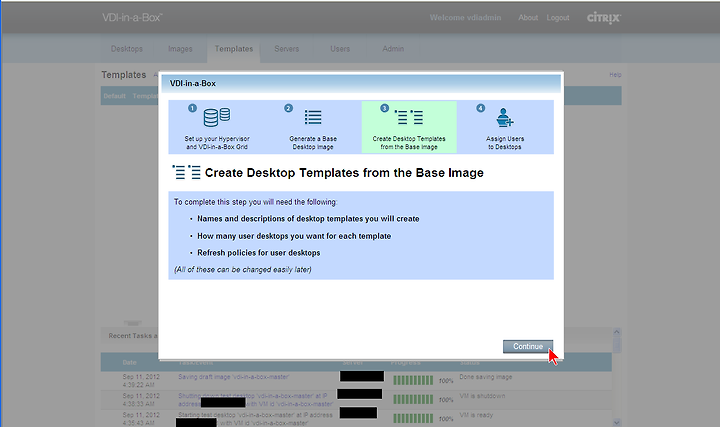Viewport: 720px width, 427px height.
Task: Click the scroll down arrow of the tasks list
Action: [x=617, y=422]
